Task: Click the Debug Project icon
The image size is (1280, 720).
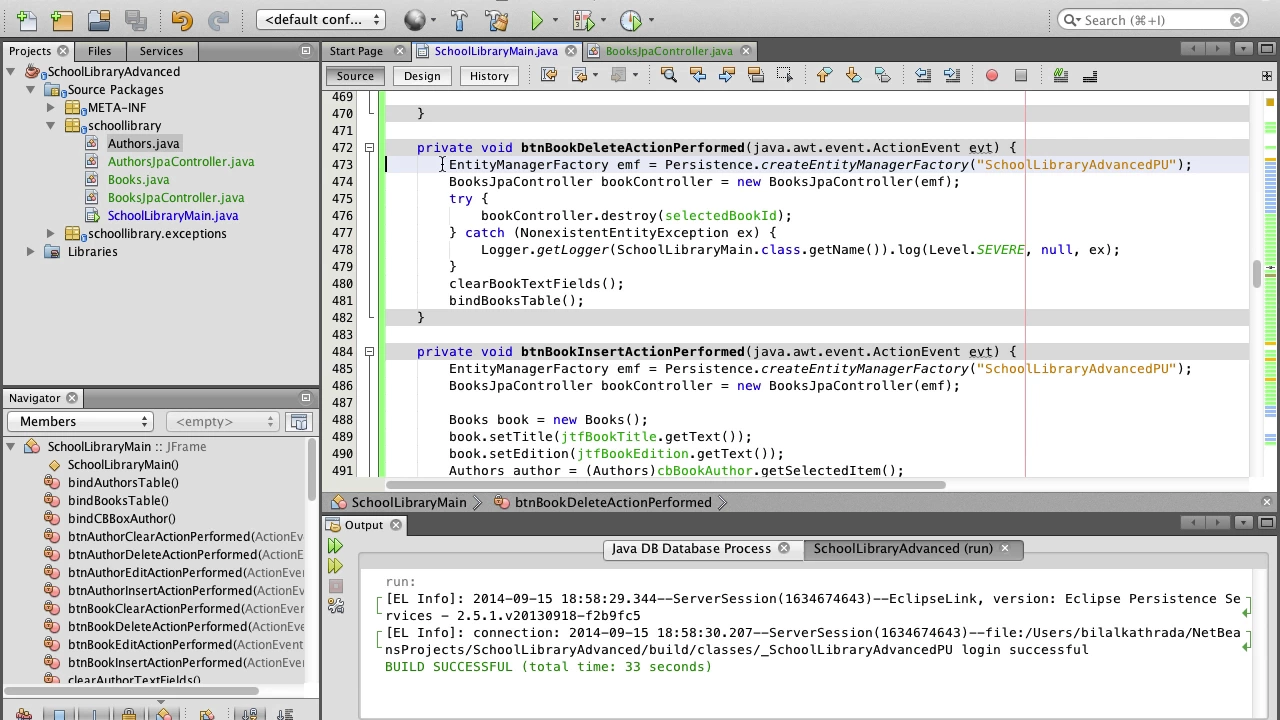Action: [x=583, y=20]
